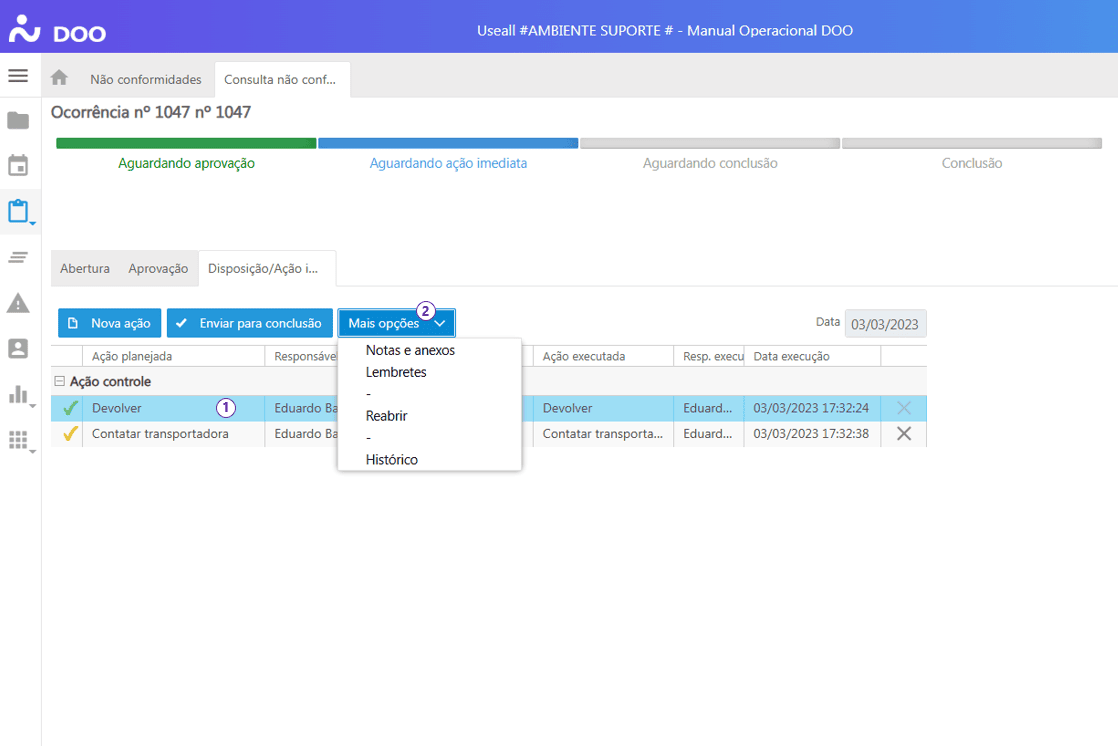Open the bar chart reports icon
The width and height of the screenshot is (1118, 746).
coord(18,394)
